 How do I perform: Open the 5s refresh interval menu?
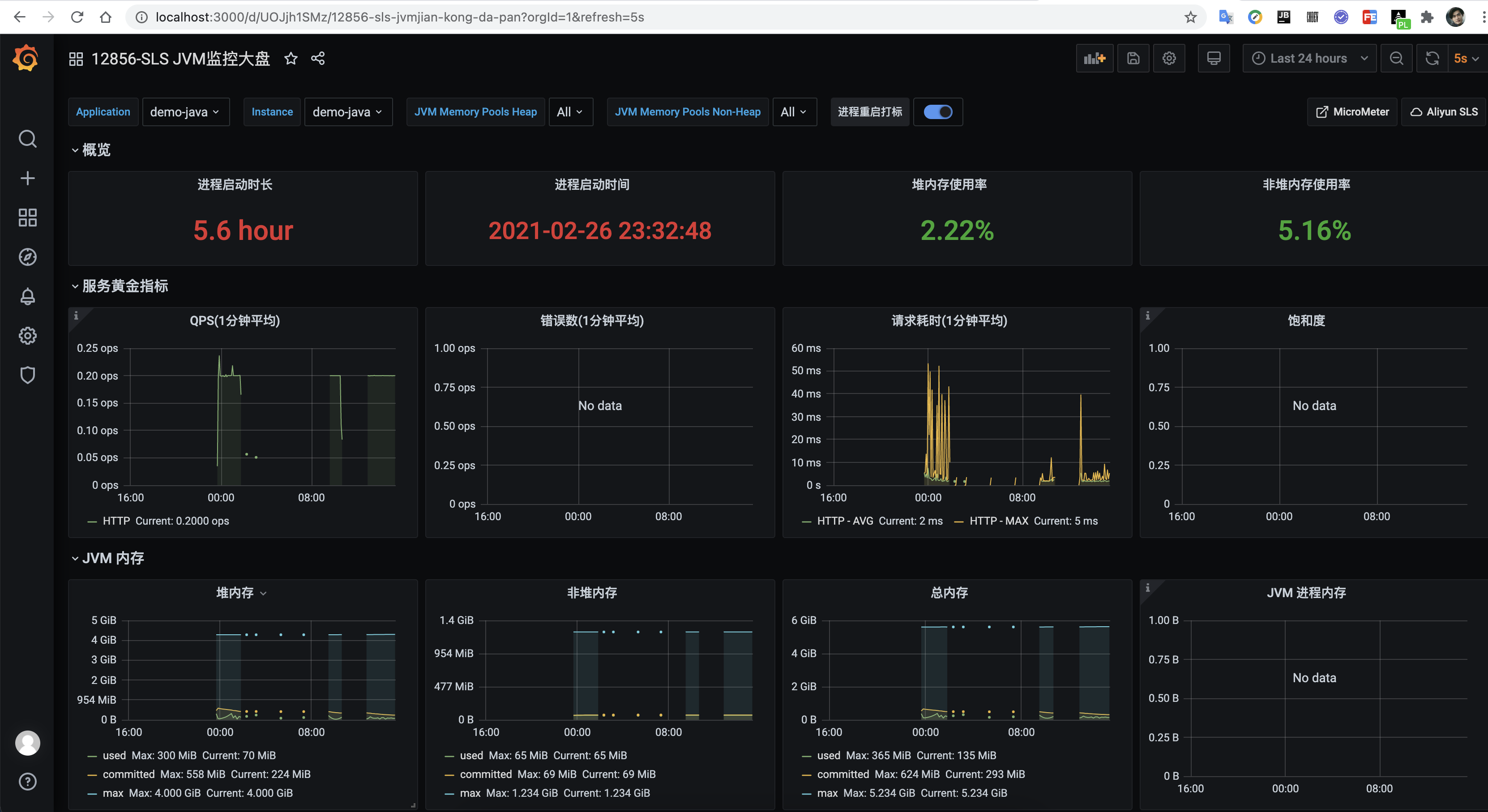click(x=1466, y=58)
